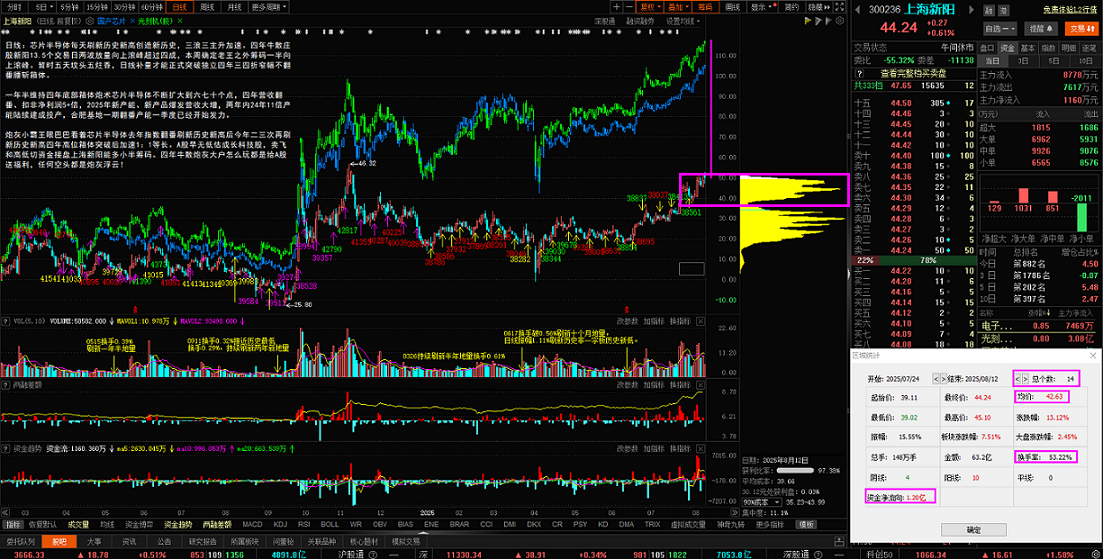Toggle the 筹码 chip distribution button
Viewport: 1103px width, 559px height.
tap(705, 7)
